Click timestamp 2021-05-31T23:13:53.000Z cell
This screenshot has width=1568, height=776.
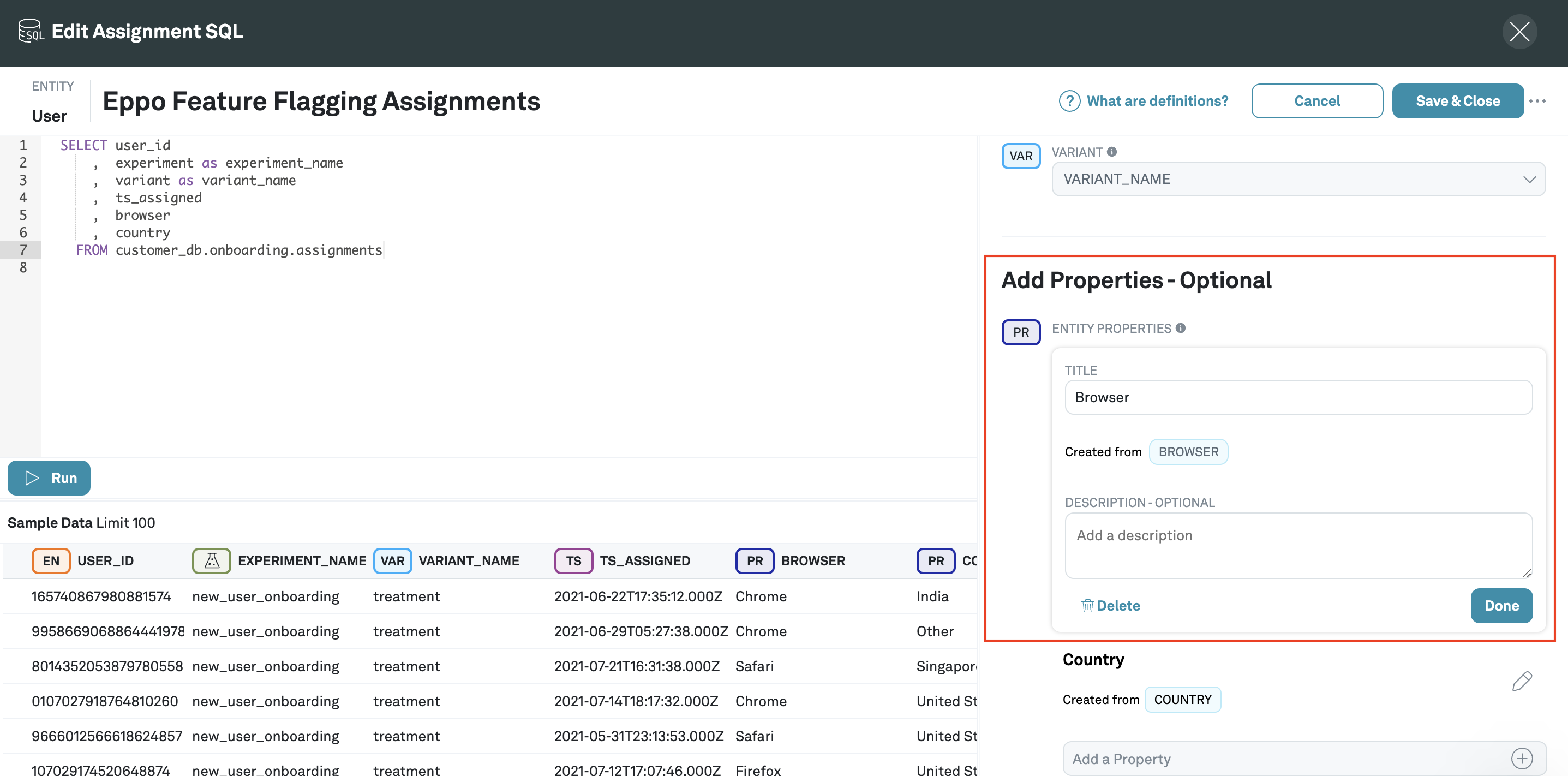(x=638, y=736)
